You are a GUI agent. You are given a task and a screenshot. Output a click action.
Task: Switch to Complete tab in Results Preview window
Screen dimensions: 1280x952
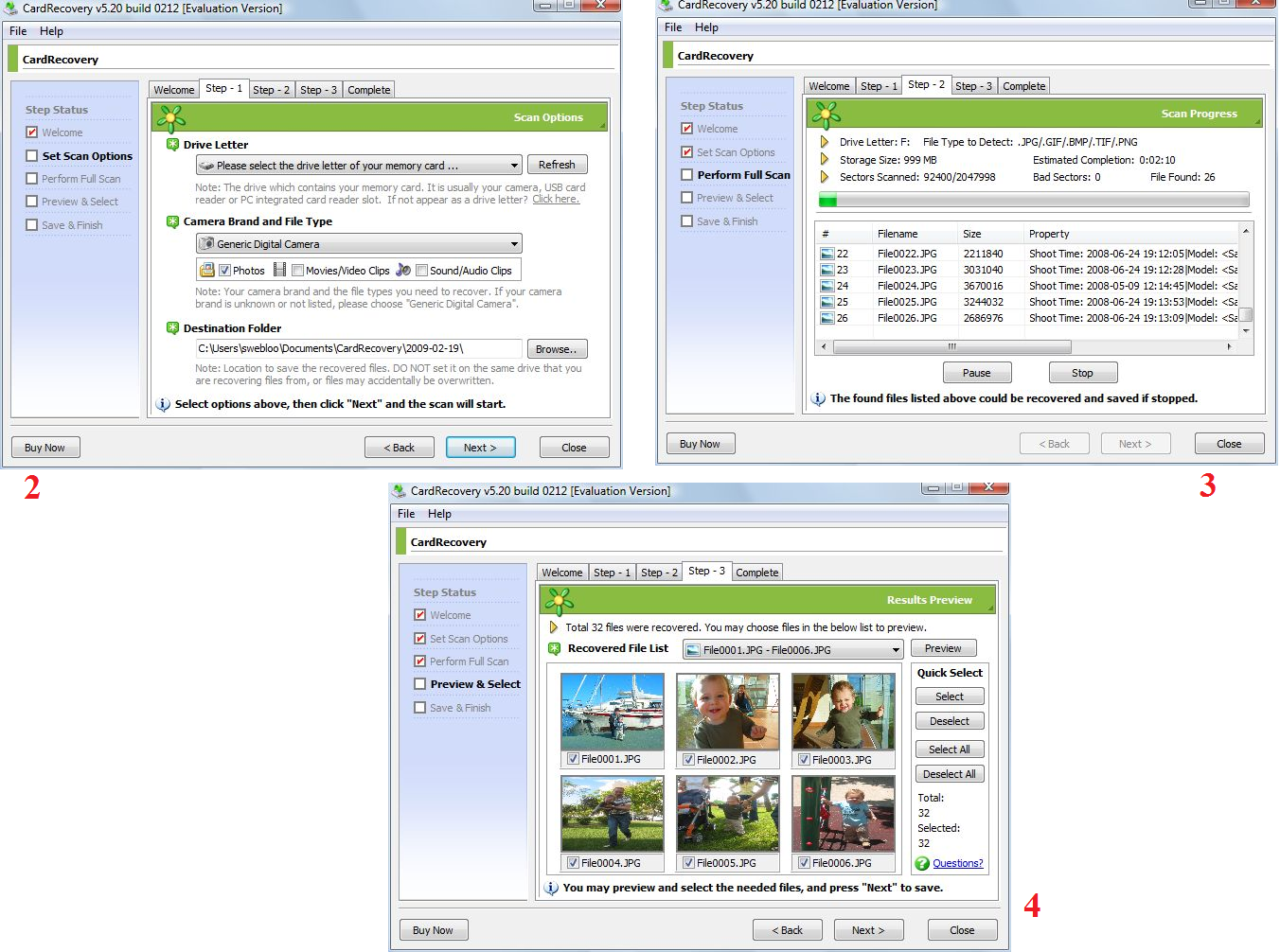tap(756, 573)
